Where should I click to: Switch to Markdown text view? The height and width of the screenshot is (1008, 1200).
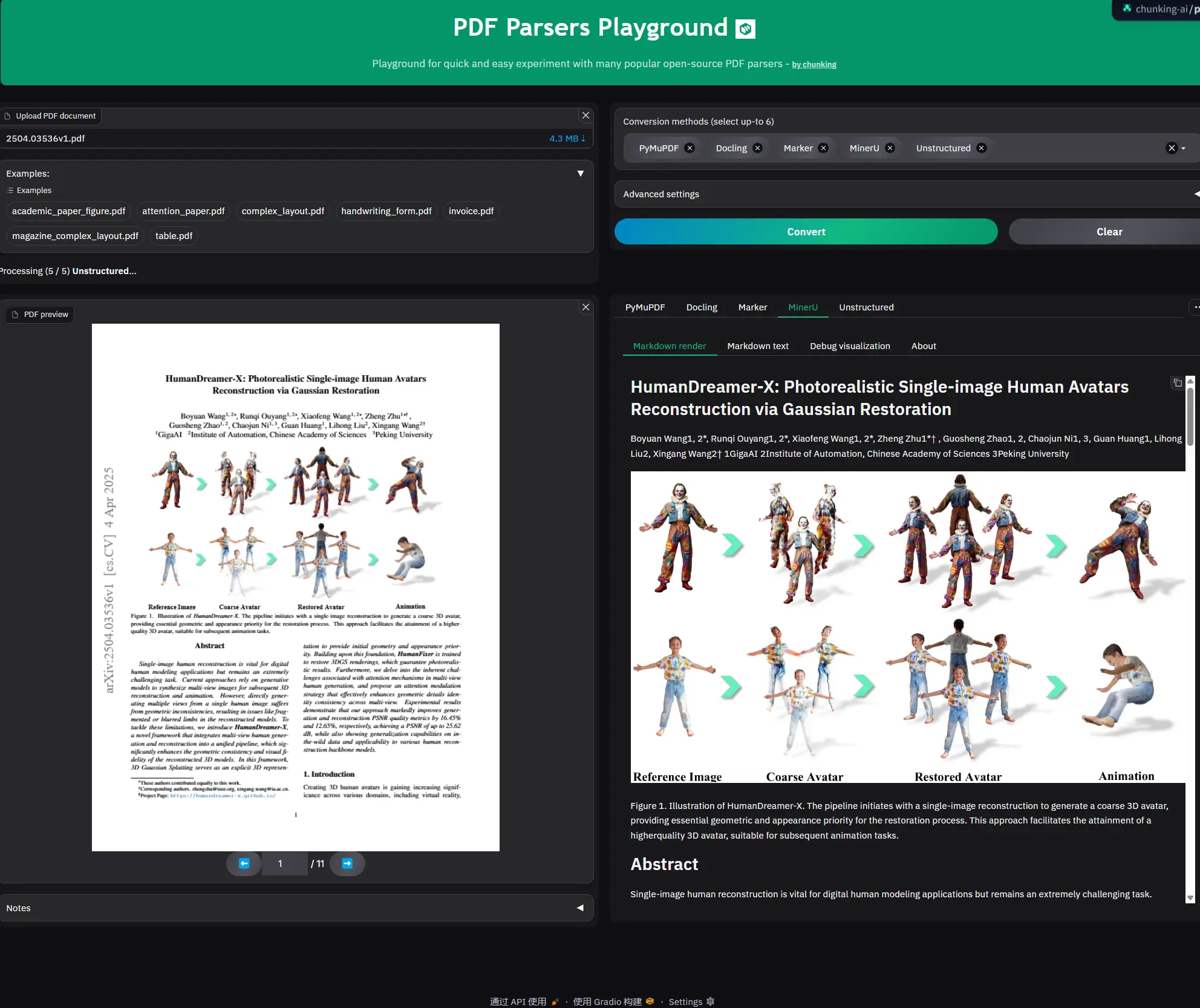(x=758, y=345)
